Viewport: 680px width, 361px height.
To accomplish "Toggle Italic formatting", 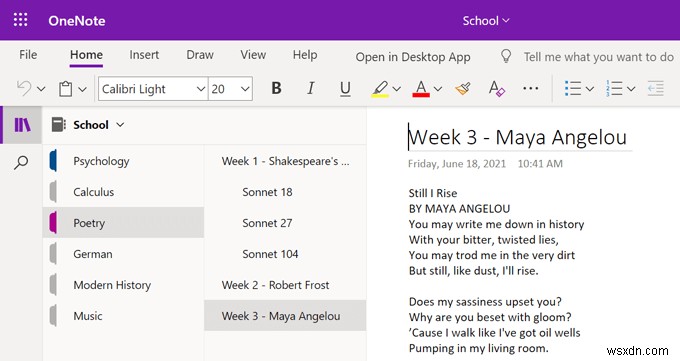I will coord(311,89).
